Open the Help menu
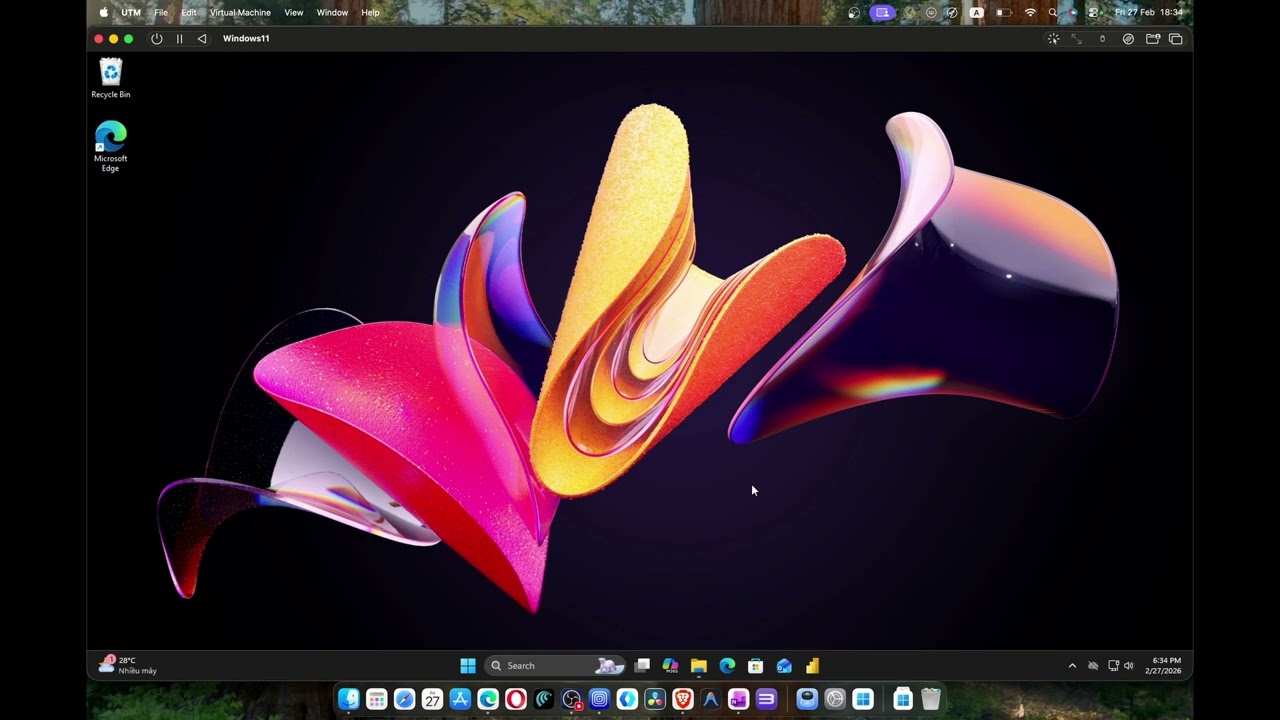The width and height of the screenshot is (1280, 720). tap(370, 13)
